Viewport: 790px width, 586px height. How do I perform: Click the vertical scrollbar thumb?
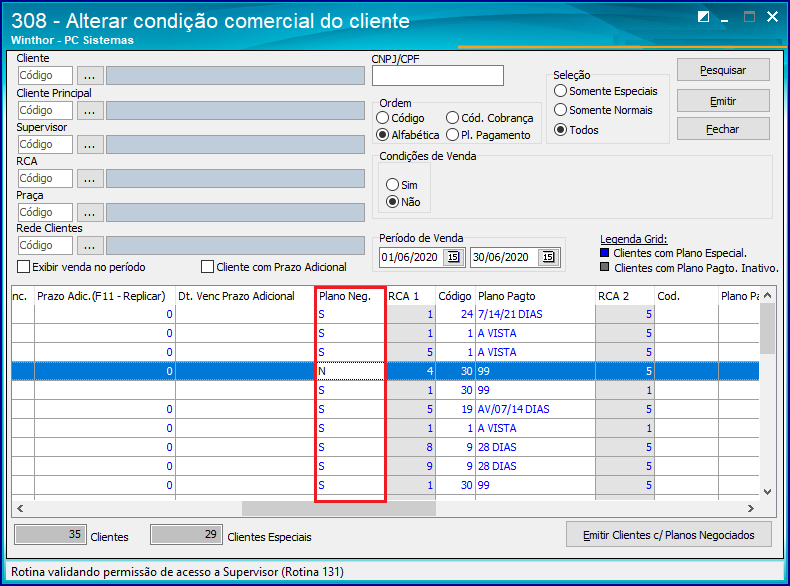767,330
